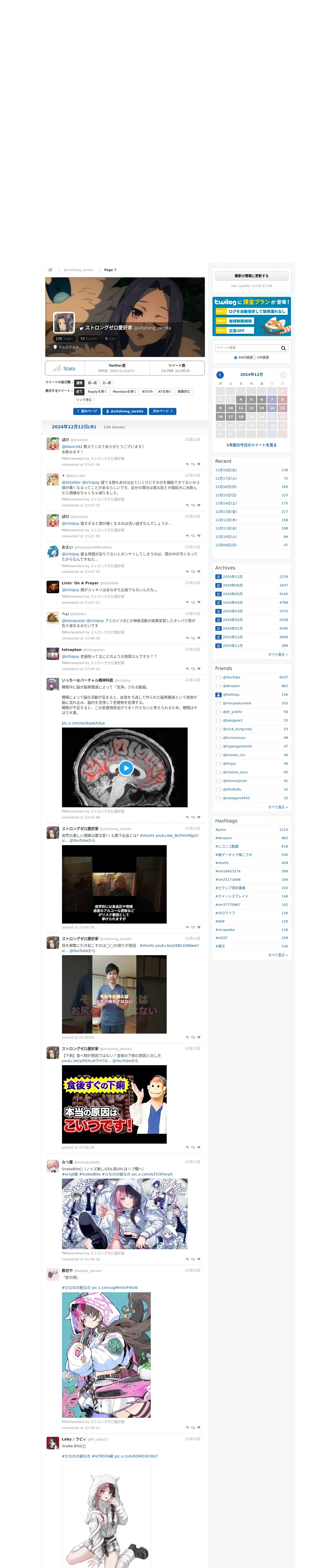Open the #pixiv hashtag entry
The width and height of the screenshot is (336, 1568).
click(221, 830)
